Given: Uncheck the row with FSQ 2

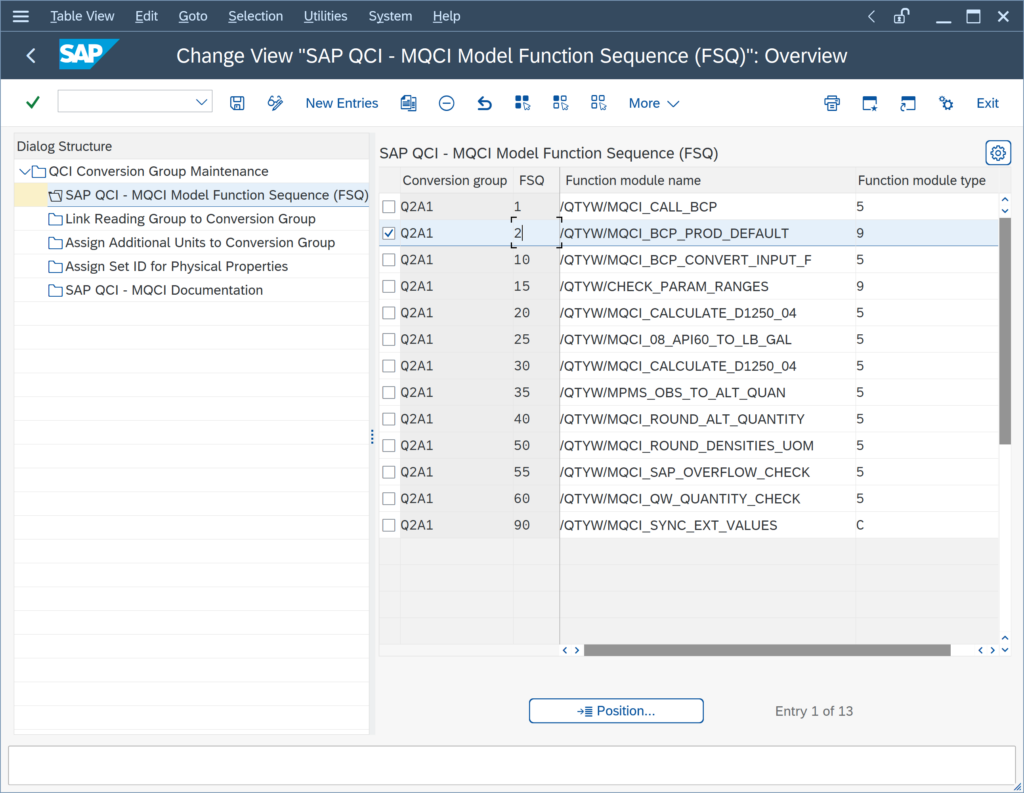Looking at the screenshot, I should [389, 233].
